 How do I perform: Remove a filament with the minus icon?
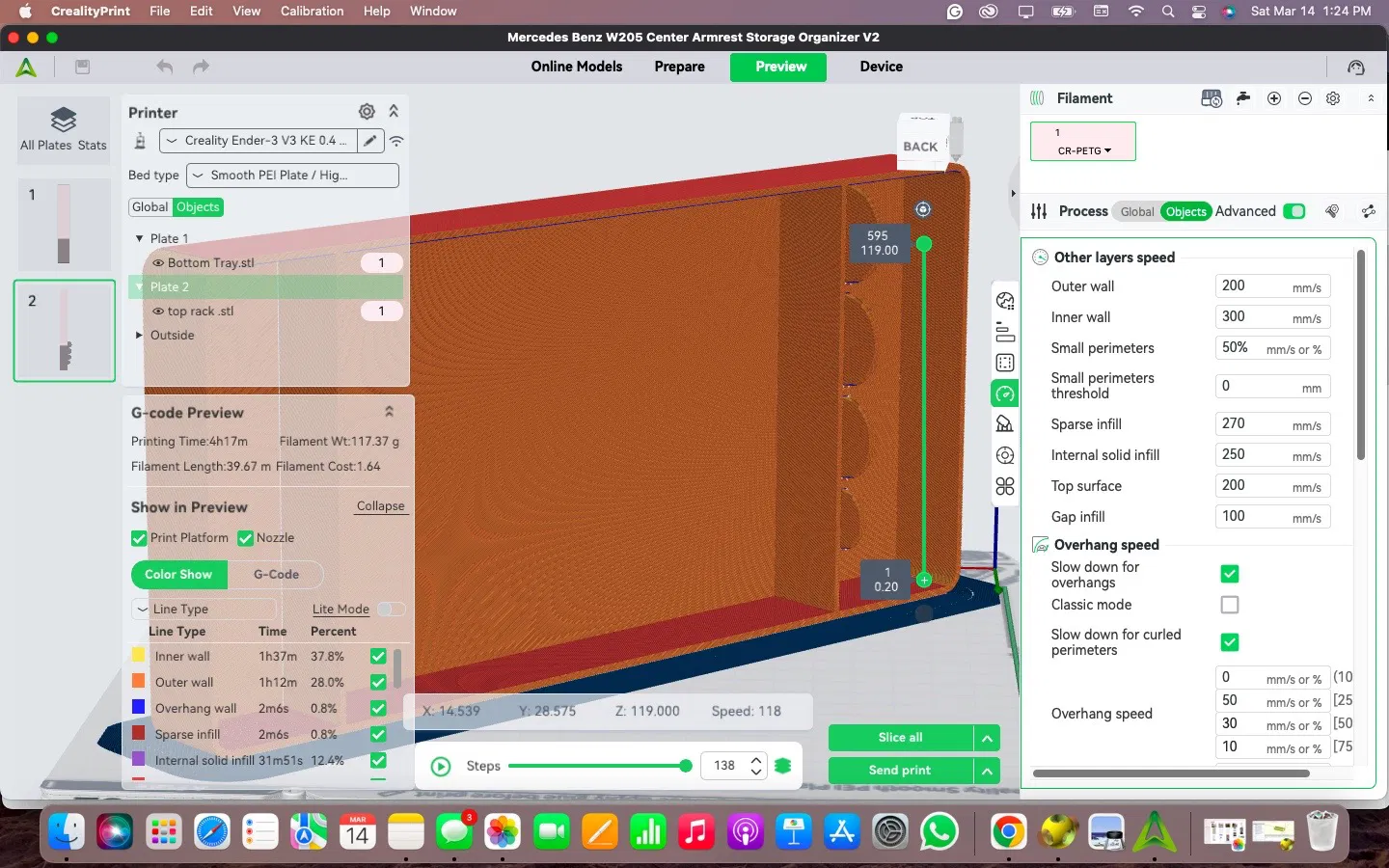point(1305,98)
